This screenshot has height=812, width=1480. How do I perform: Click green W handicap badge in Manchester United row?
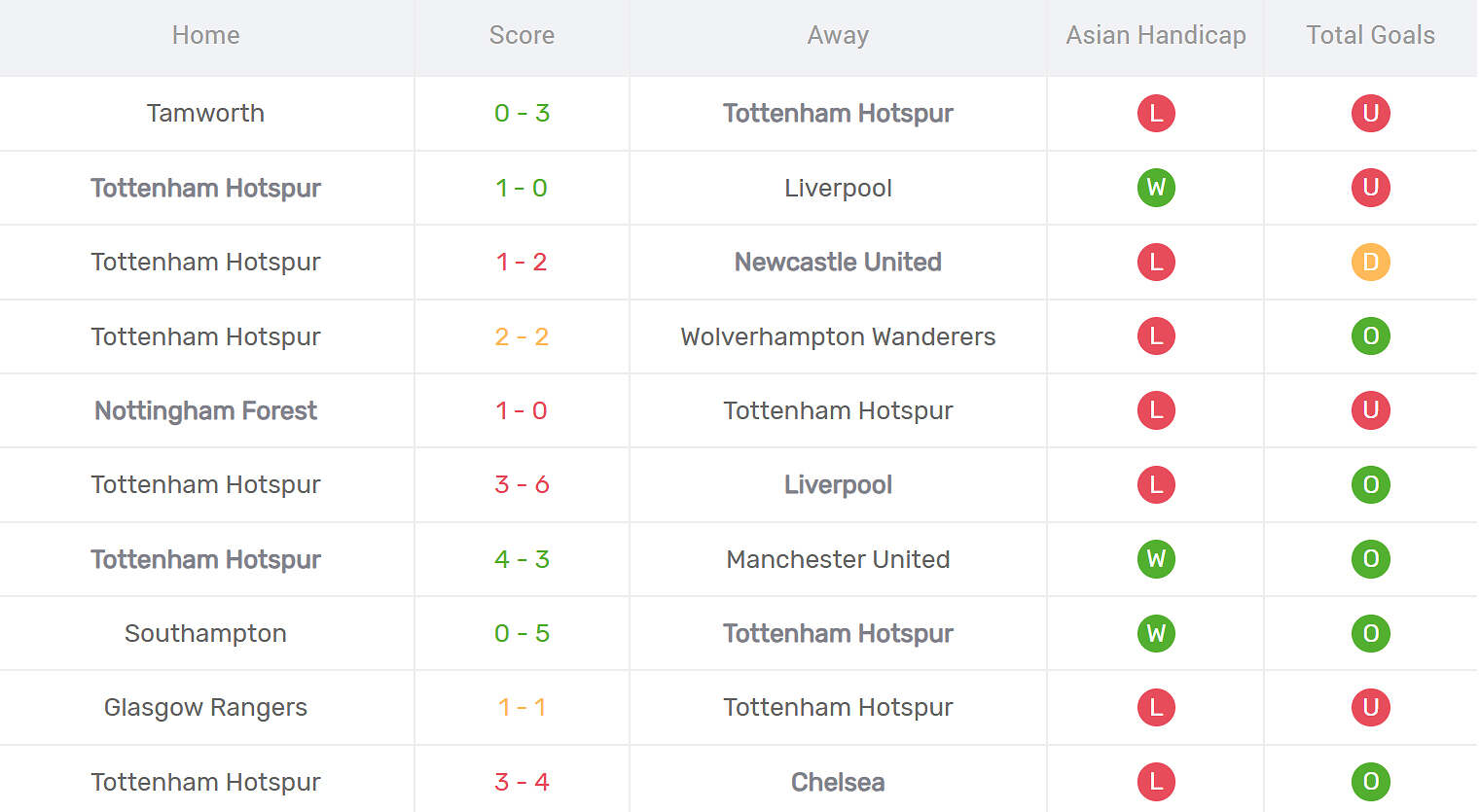click(1156, 559)
